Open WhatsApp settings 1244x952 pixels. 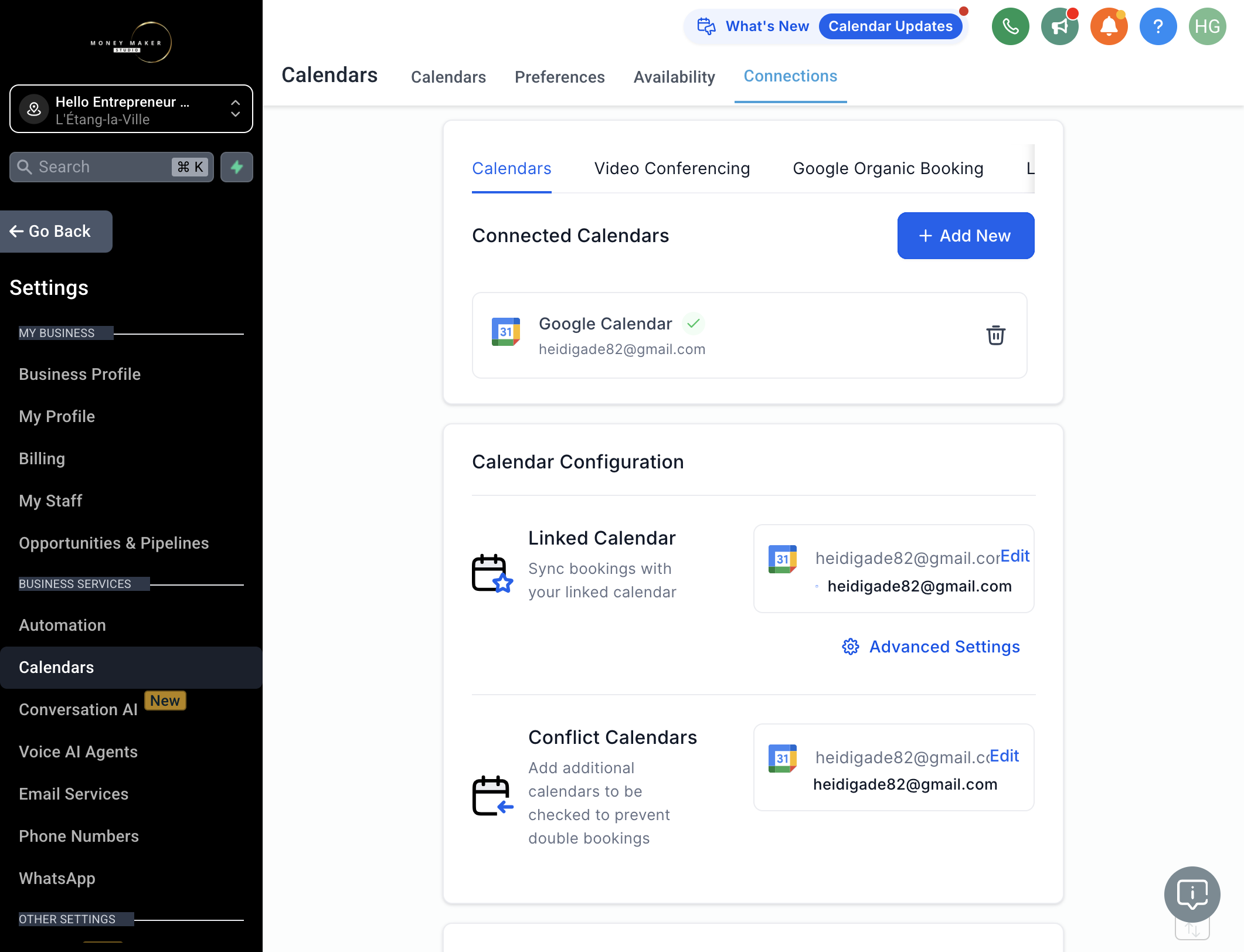pos(57,878)
